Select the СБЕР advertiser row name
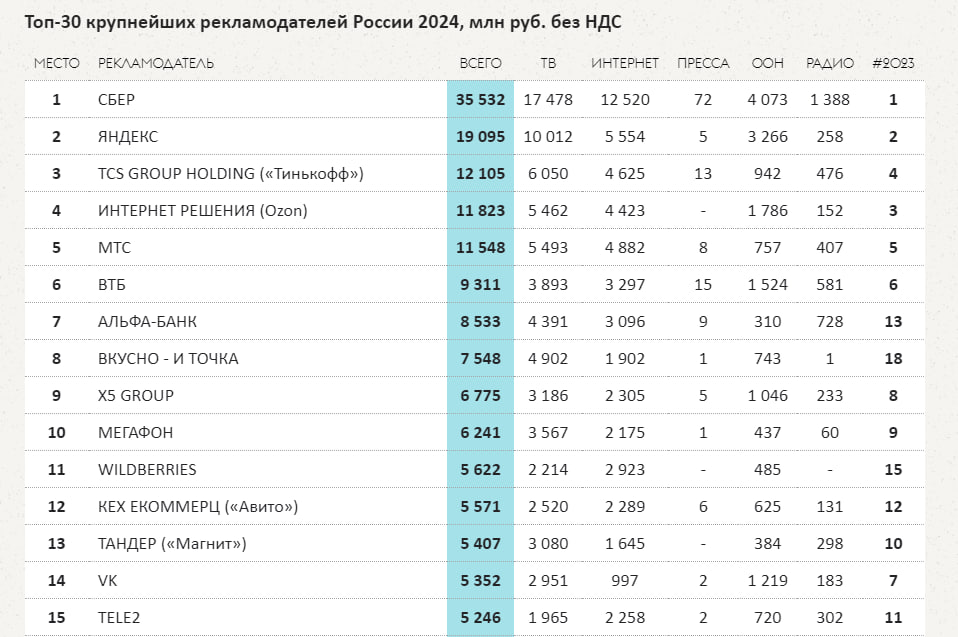 [x=116, y=100]
